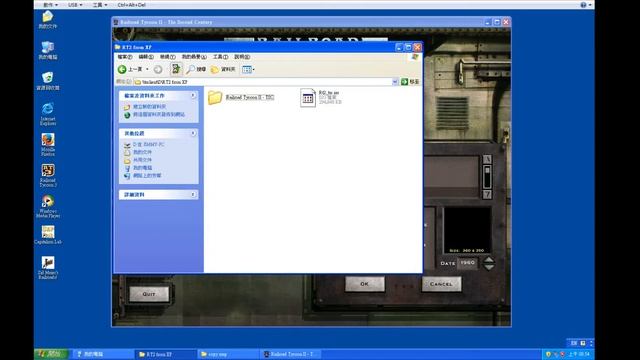
Task: Open the Edit menu in the Explorer window
Action: (x=146, y=57)
